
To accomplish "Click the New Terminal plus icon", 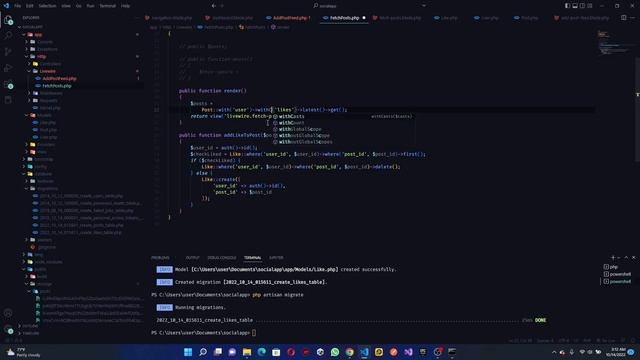I will coord(613,258).
